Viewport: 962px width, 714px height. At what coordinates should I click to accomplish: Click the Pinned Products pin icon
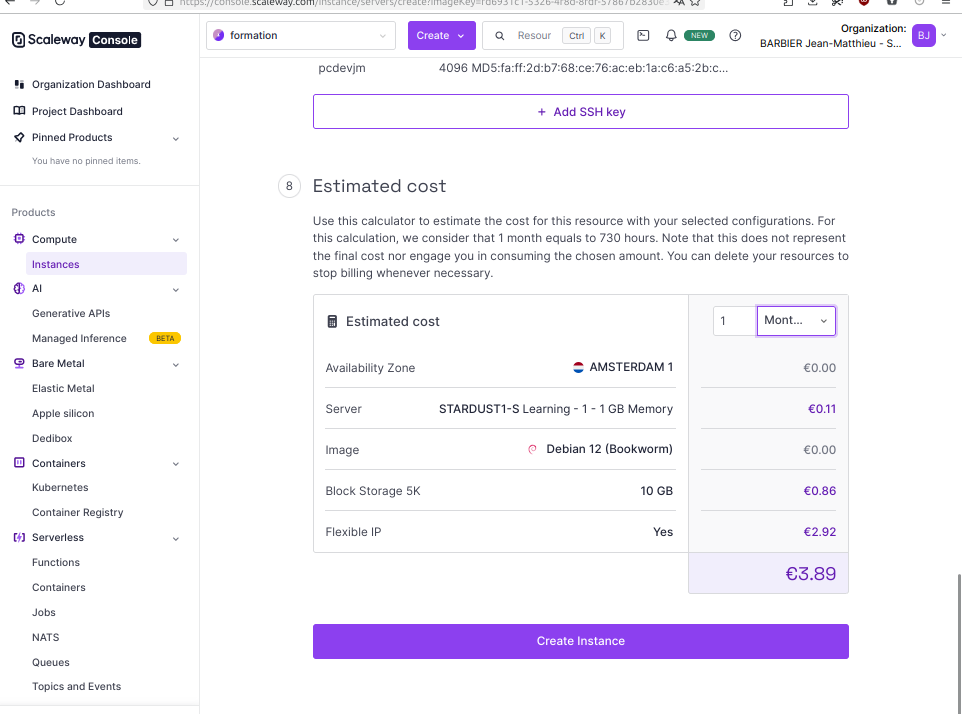(19, 137)
